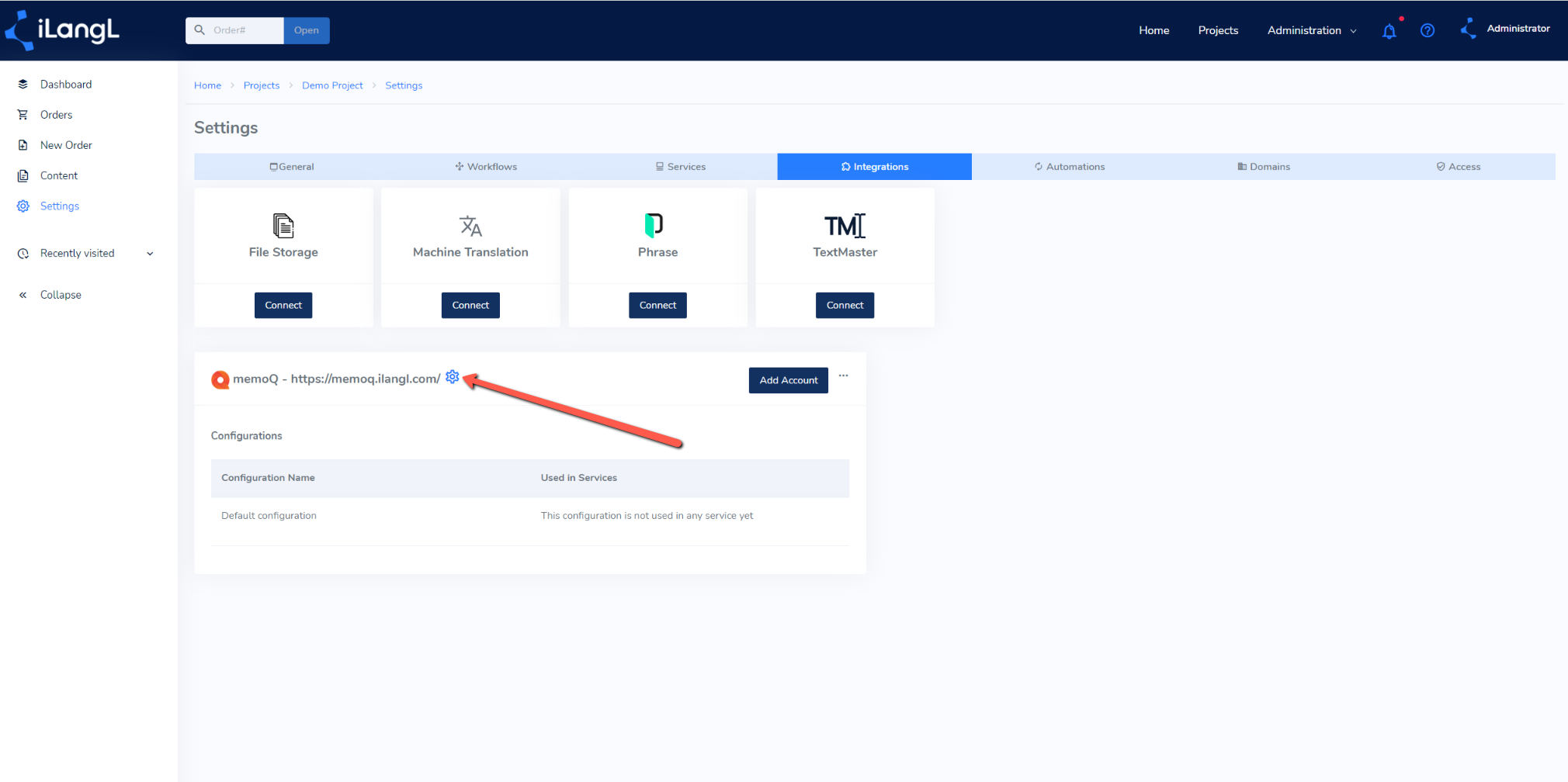Click Administrator user name
The image size is (1568, 782).
pos(1518,29)
